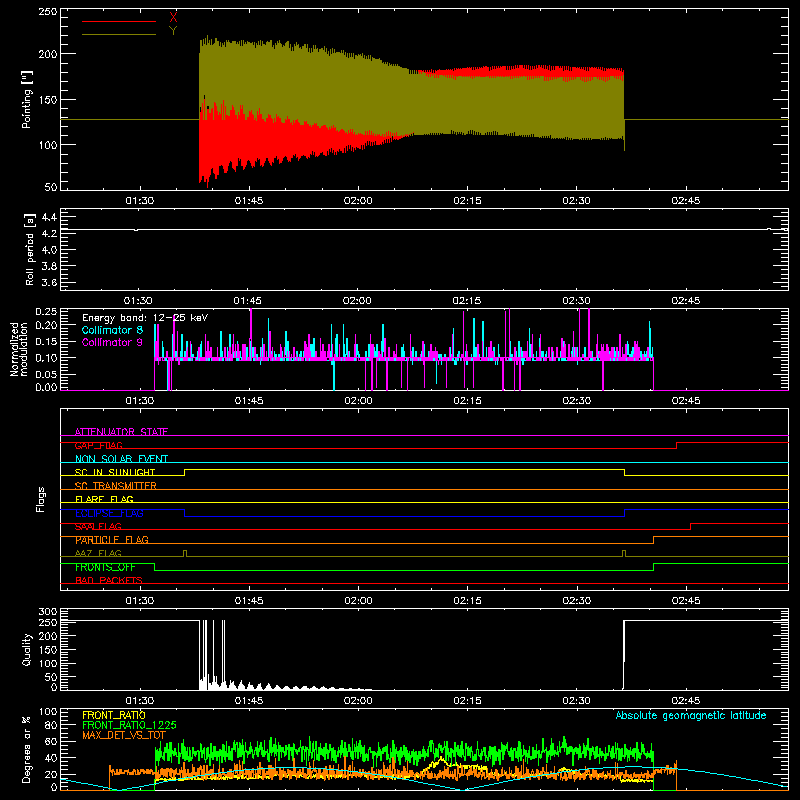Click the 'NON_SOLAR_EVENT' flag label
The height and width of the screenshot is (800, 800).
(x=121, y=459)
